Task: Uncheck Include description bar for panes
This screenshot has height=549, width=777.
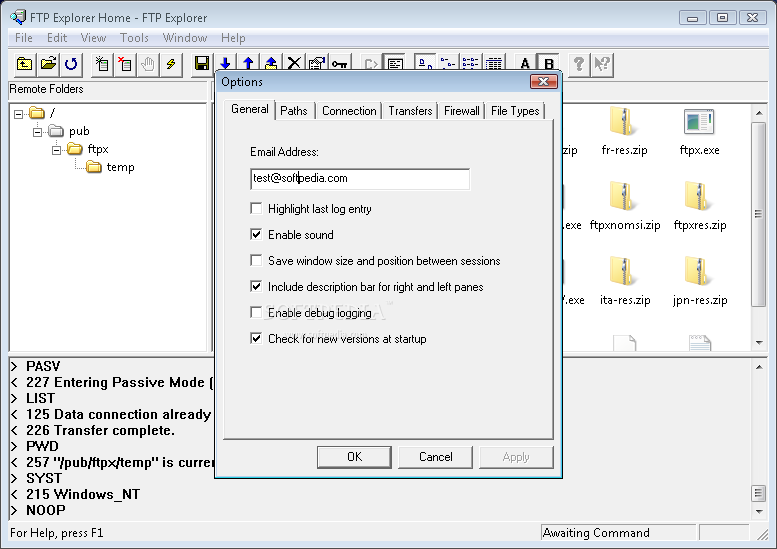Action: click(x=256, y=286)
